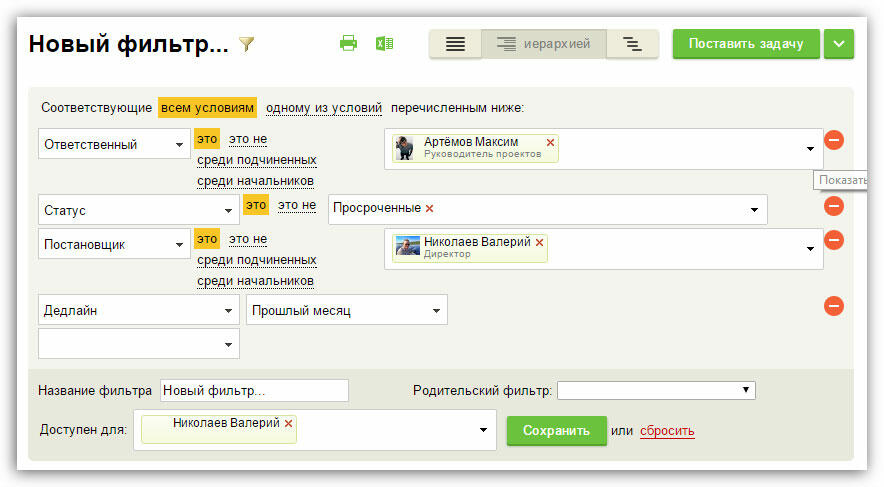Remove Артёмов Максим from the selection
Viewport: 884px width, 487px height.
click(x=550, y=143)
